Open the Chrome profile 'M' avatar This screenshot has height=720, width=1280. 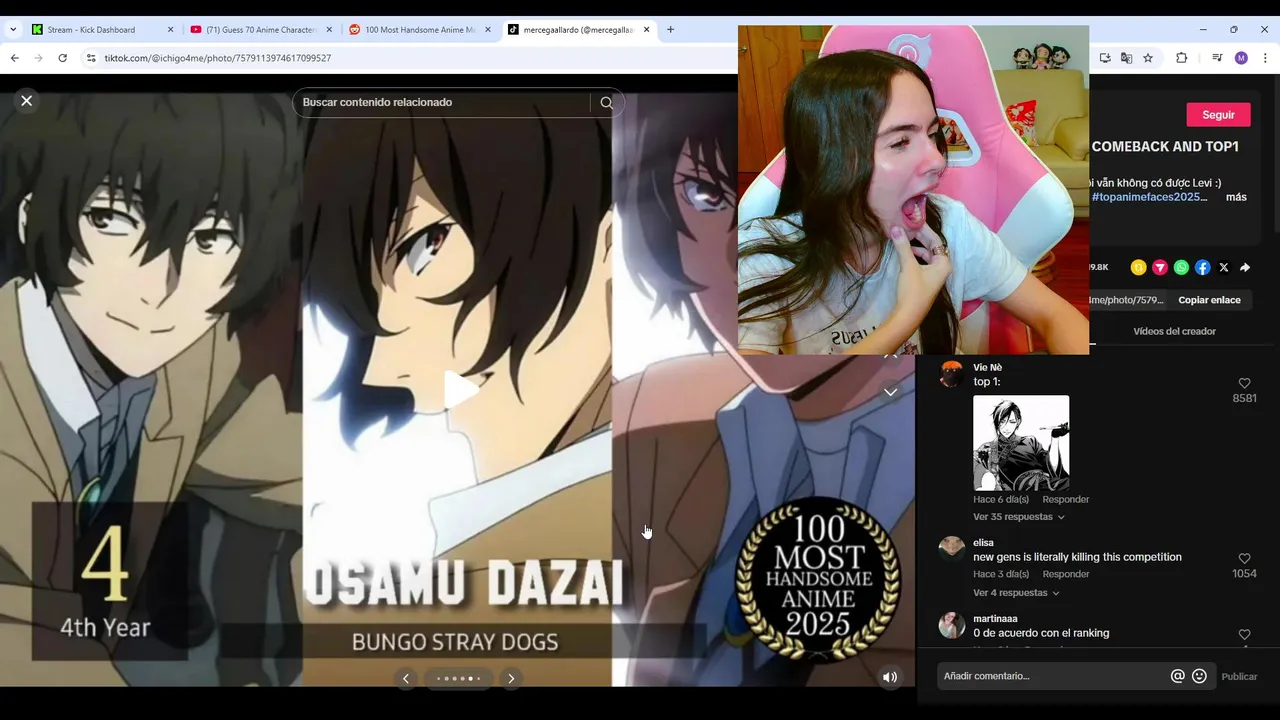click(1241, 58)
